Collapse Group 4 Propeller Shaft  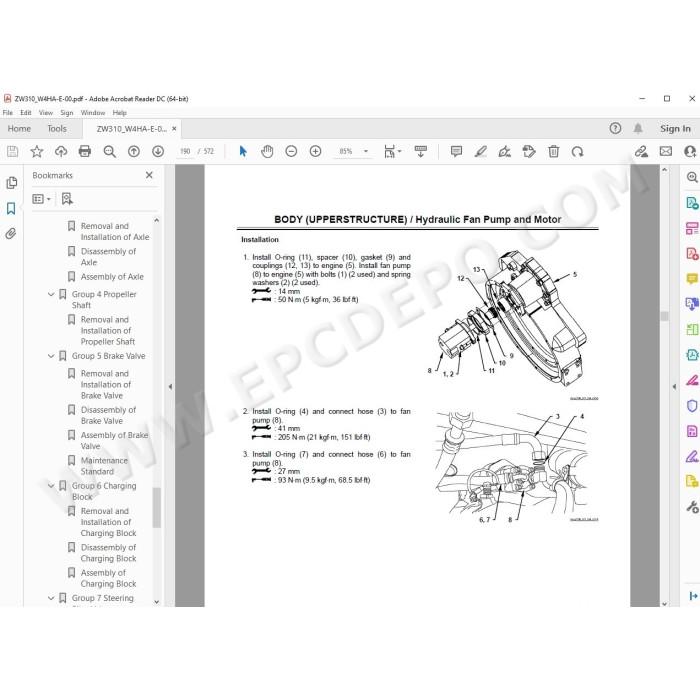[x=51, y=295]
